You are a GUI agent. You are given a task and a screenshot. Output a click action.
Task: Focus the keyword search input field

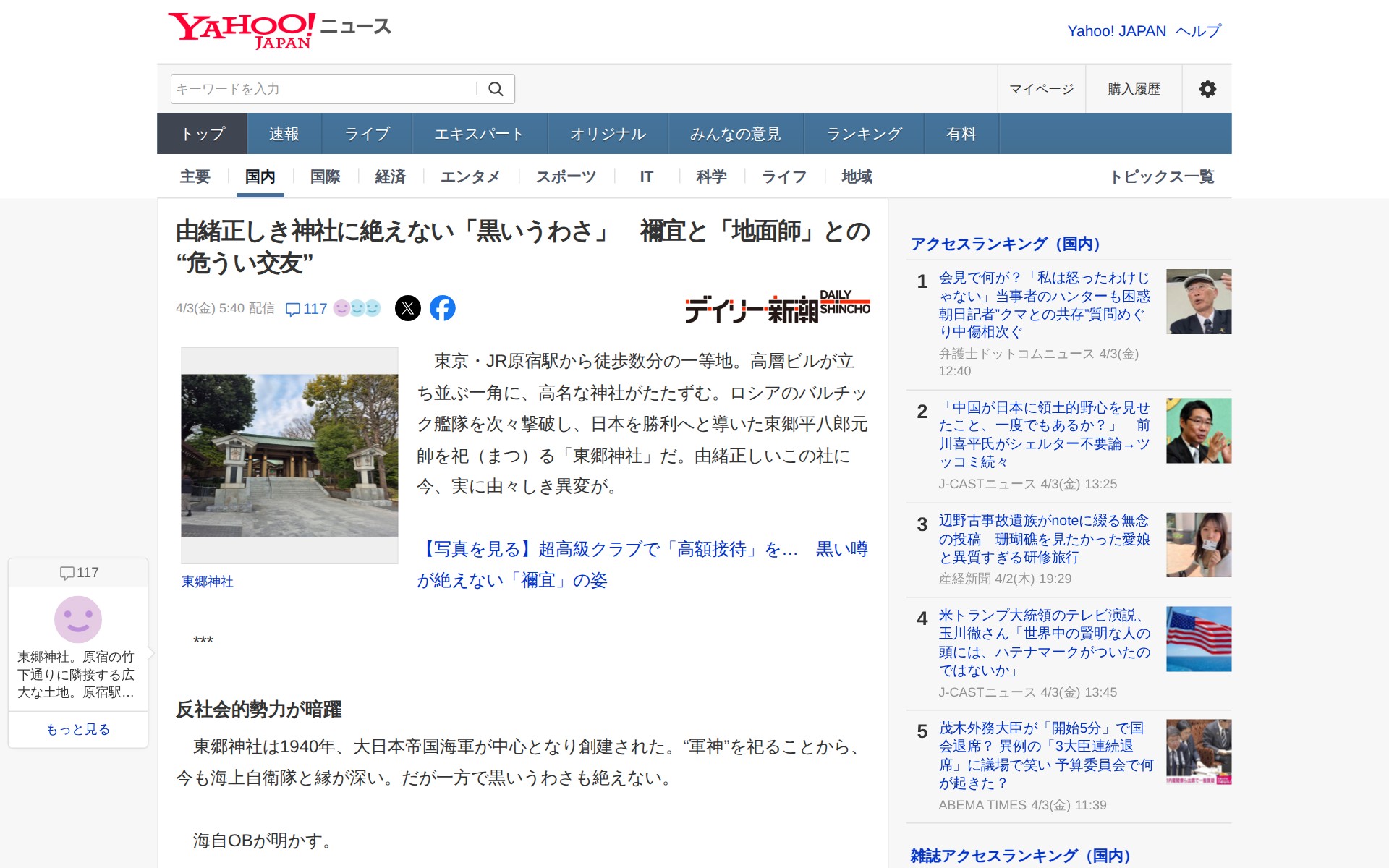click(x=323, y=89)
